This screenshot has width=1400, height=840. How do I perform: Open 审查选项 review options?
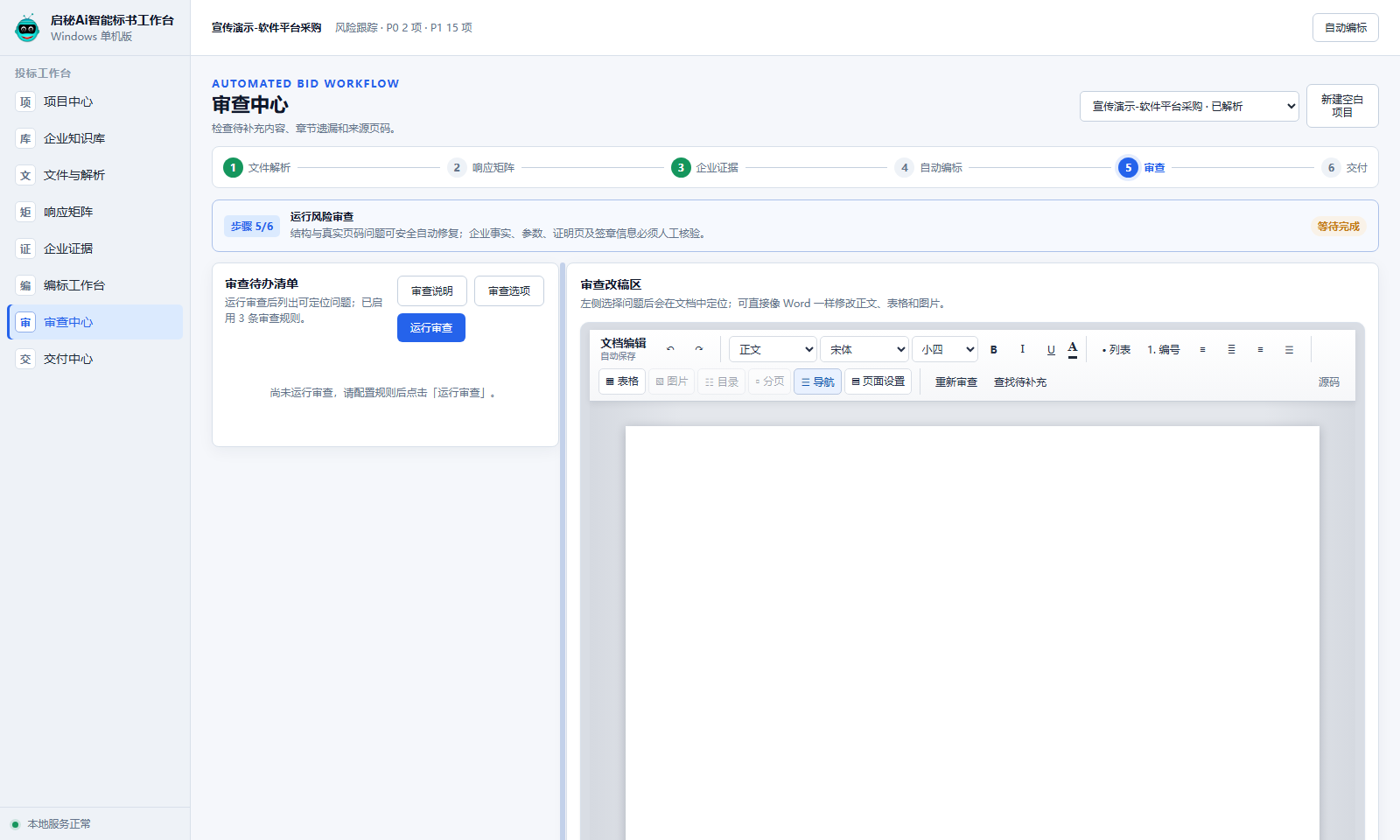pyautogui.click(x=509, y=291)
